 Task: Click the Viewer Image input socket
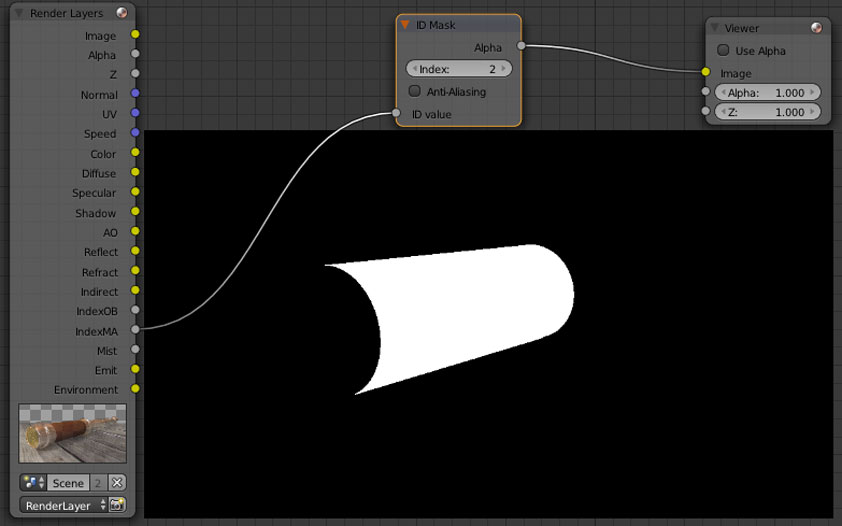click(x=706, y=72)
